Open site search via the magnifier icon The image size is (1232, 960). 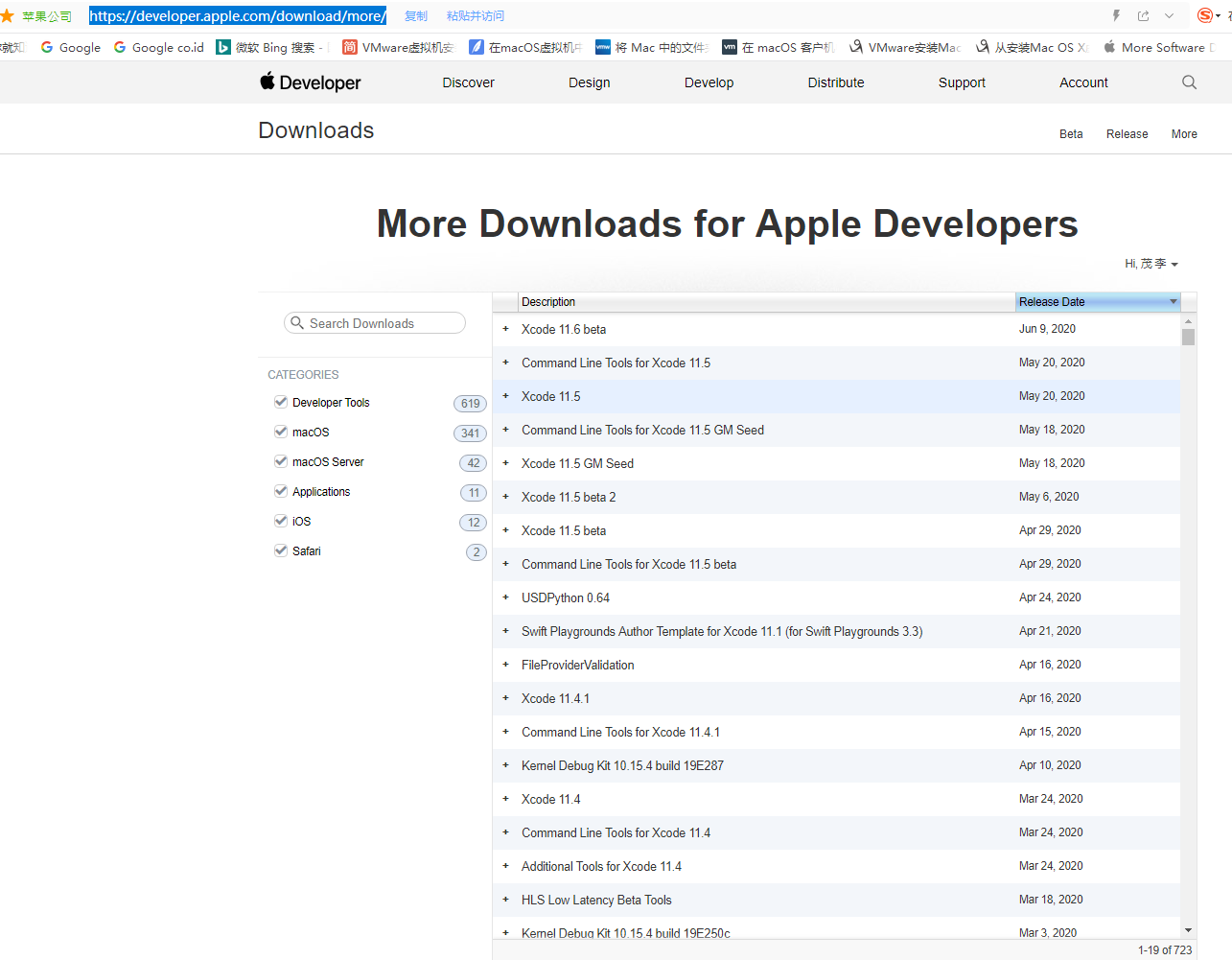[1189, 82]
